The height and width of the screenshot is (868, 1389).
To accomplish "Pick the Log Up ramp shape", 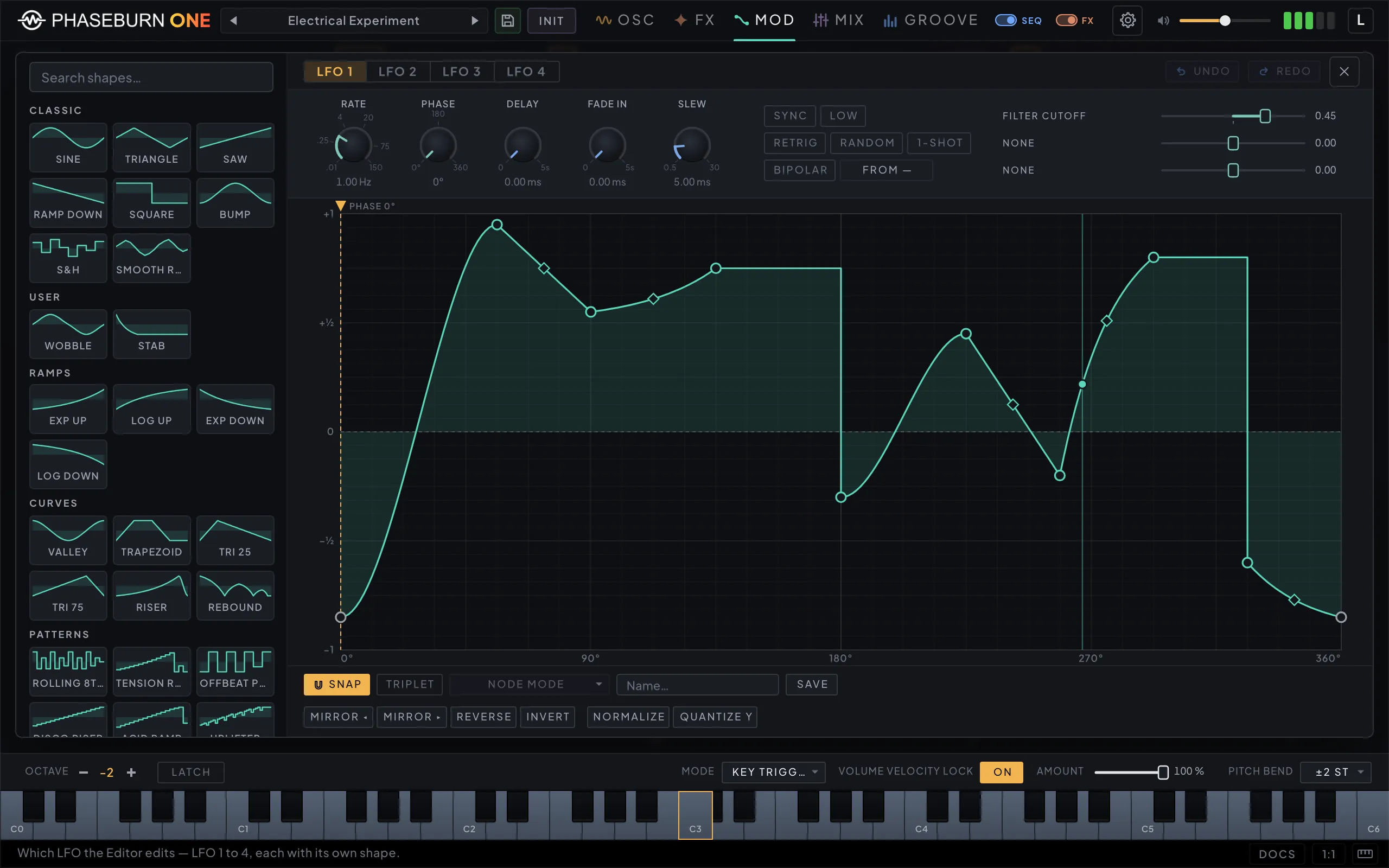I will point(151,409).
